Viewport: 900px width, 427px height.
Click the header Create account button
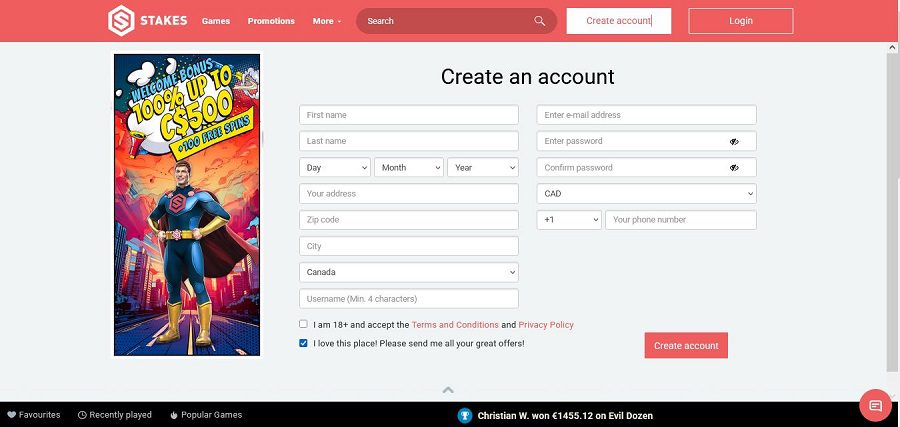click(x=619, y=21)
